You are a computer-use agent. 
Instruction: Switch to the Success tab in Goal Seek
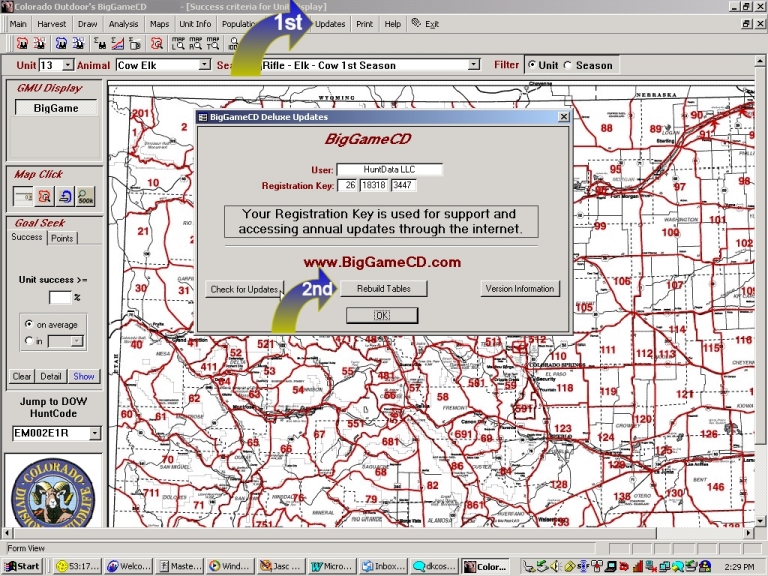[x=27, y=237]
